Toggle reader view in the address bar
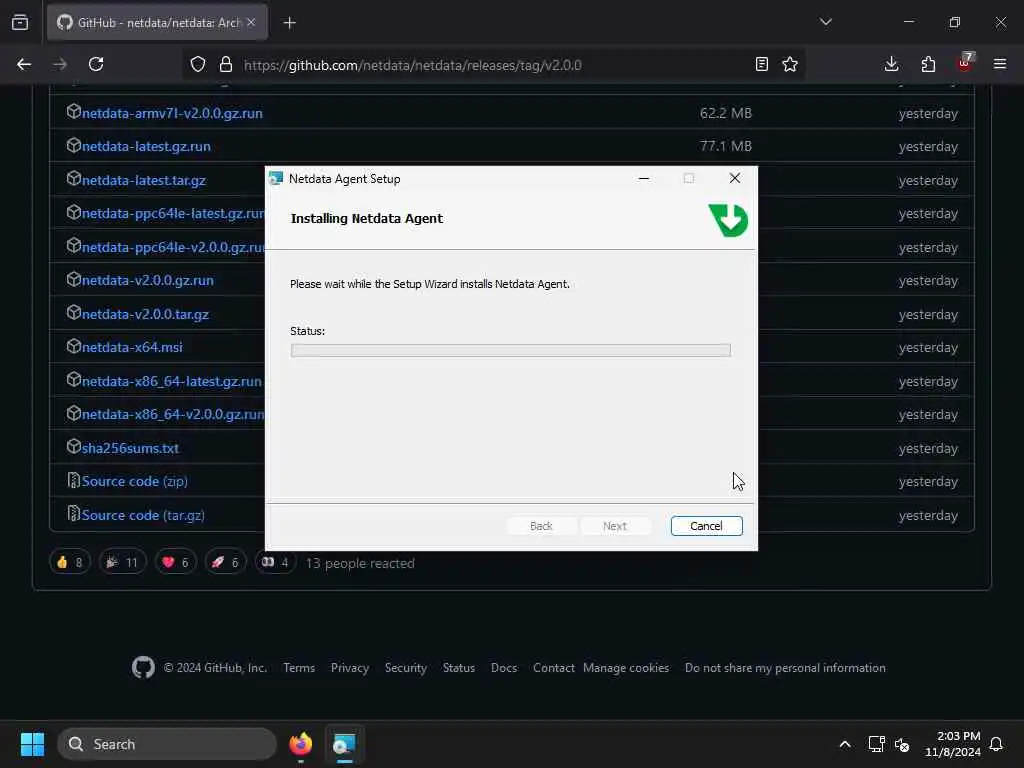The width and height of the screenshot is (1024, 768). (761, 65)
